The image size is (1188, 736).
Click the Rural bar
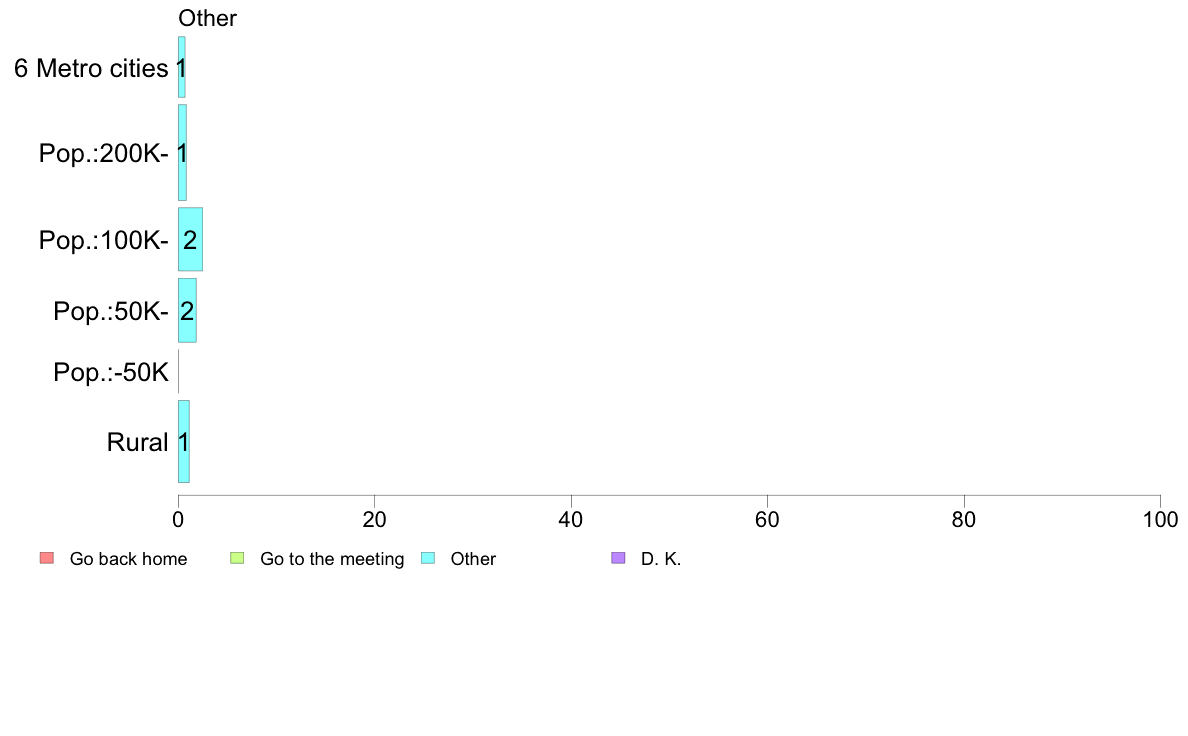pyautogui.click(x=184, y=441)
